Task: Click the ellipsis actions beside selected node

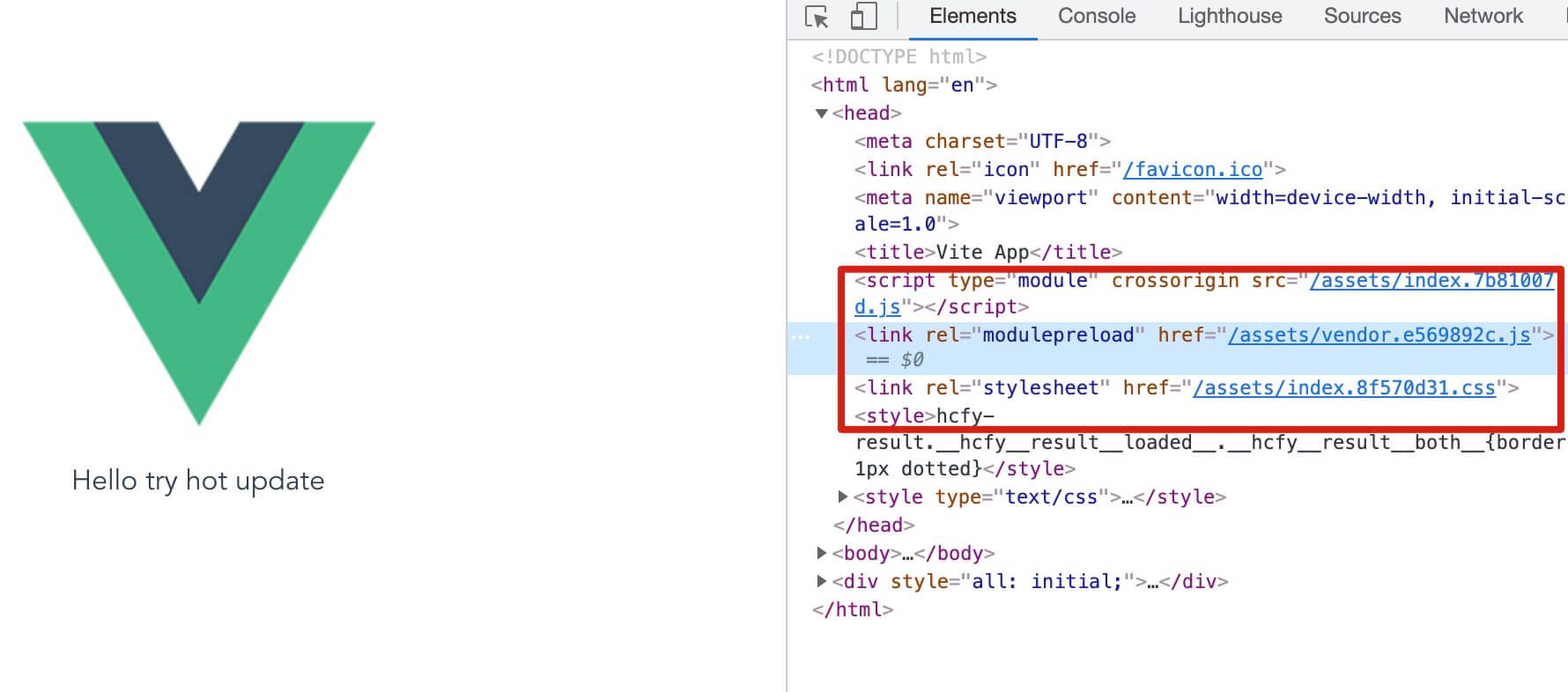Action: [x=801, y=337]
